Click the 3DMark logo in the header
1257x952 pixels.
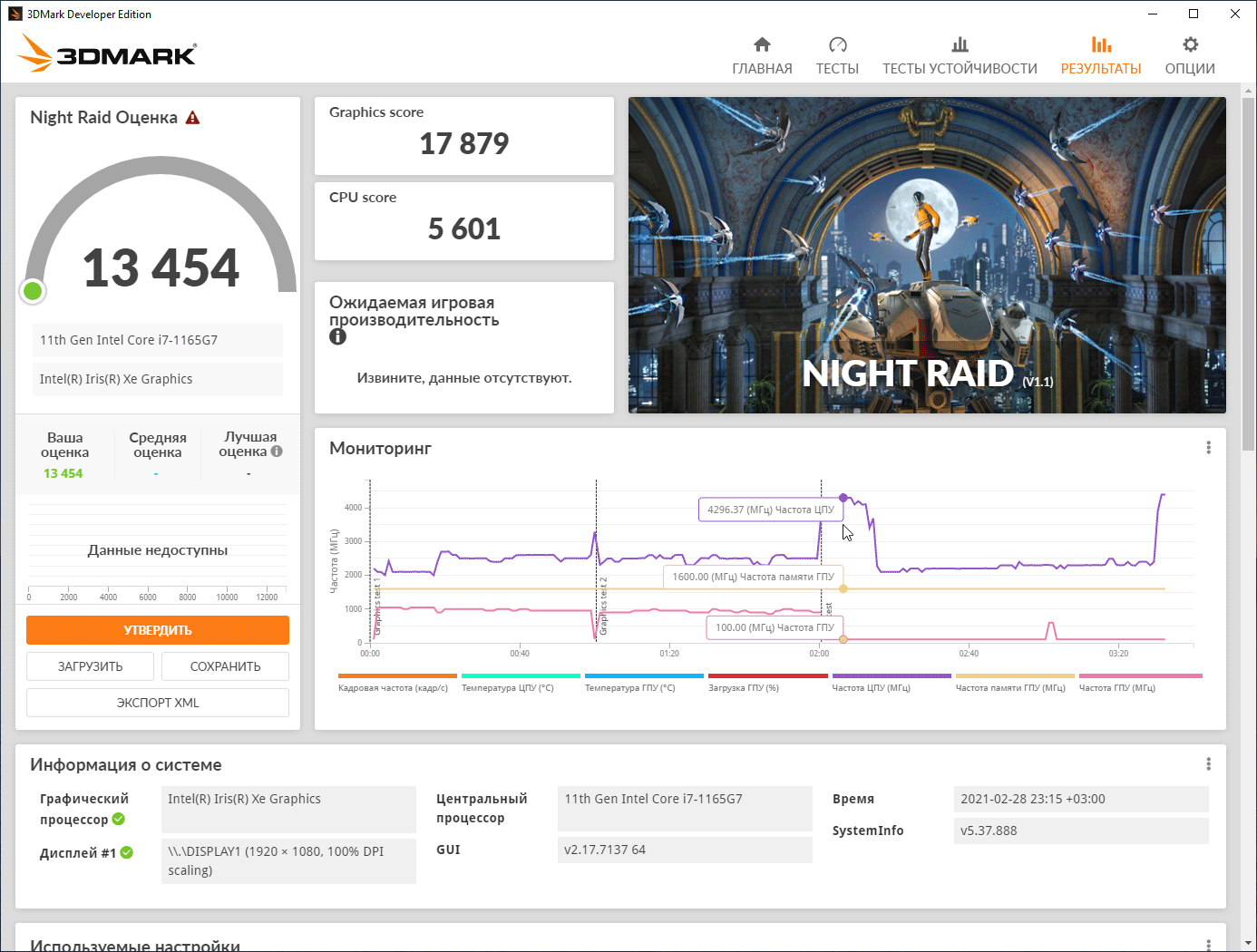tap(107, 53)
